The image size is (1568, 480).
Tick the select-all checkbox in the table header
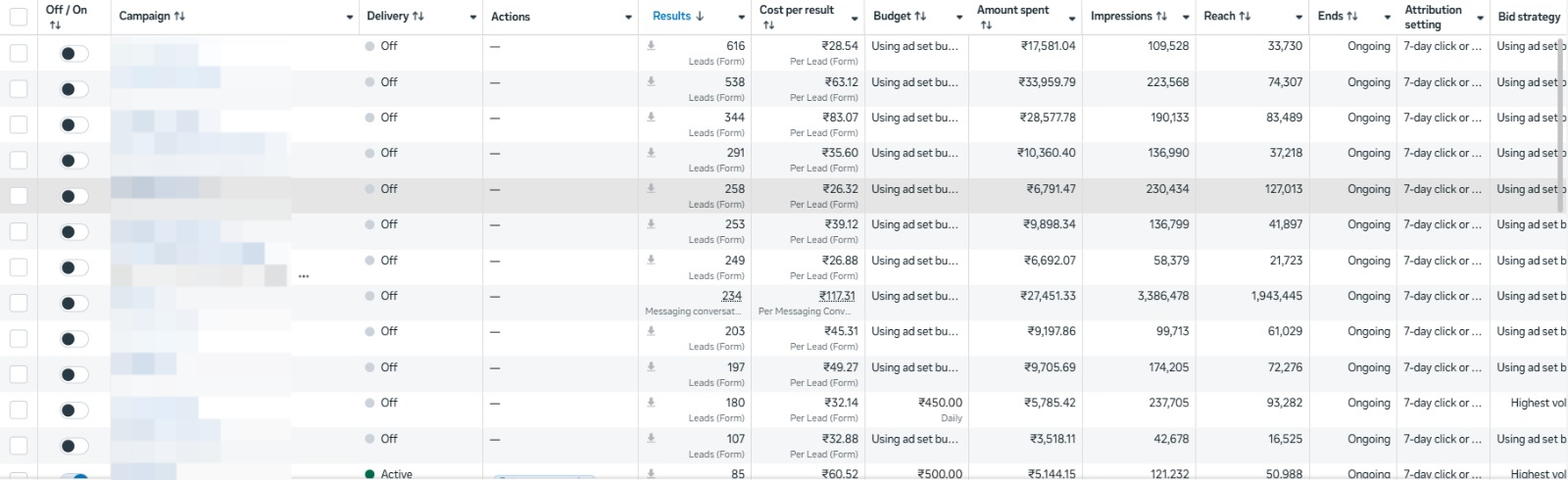(x=19, y=17)
